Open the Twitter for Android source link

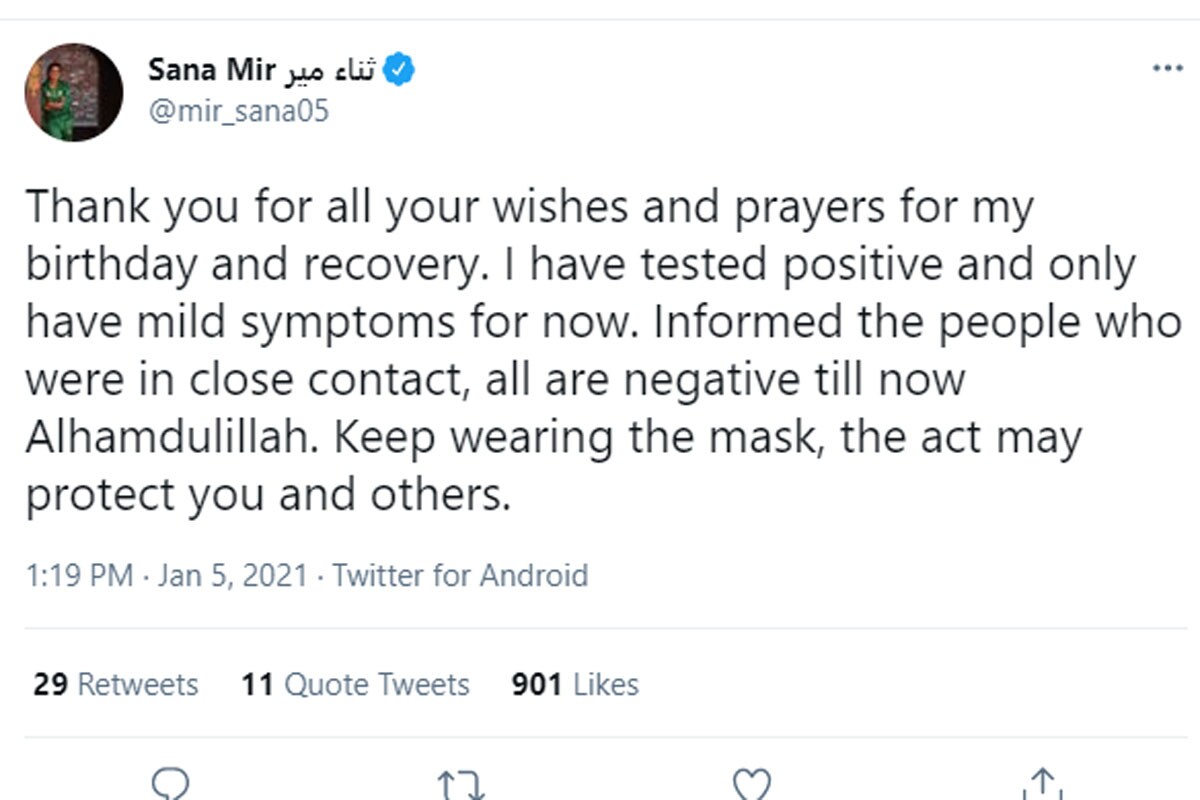(460, 576)
